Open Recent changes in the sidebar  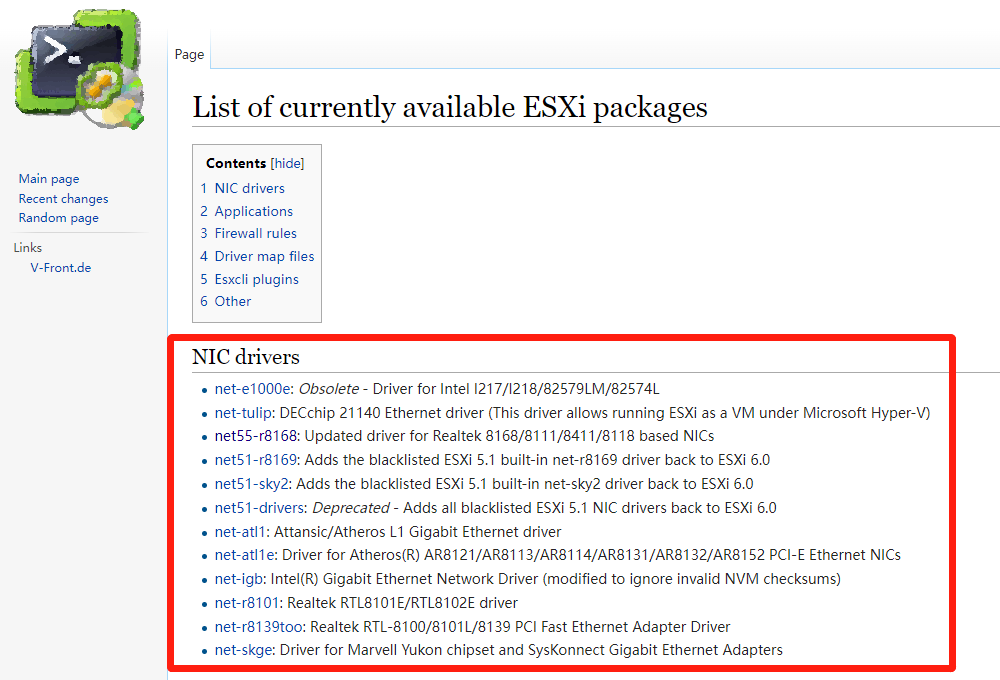(x=63, y=198)
